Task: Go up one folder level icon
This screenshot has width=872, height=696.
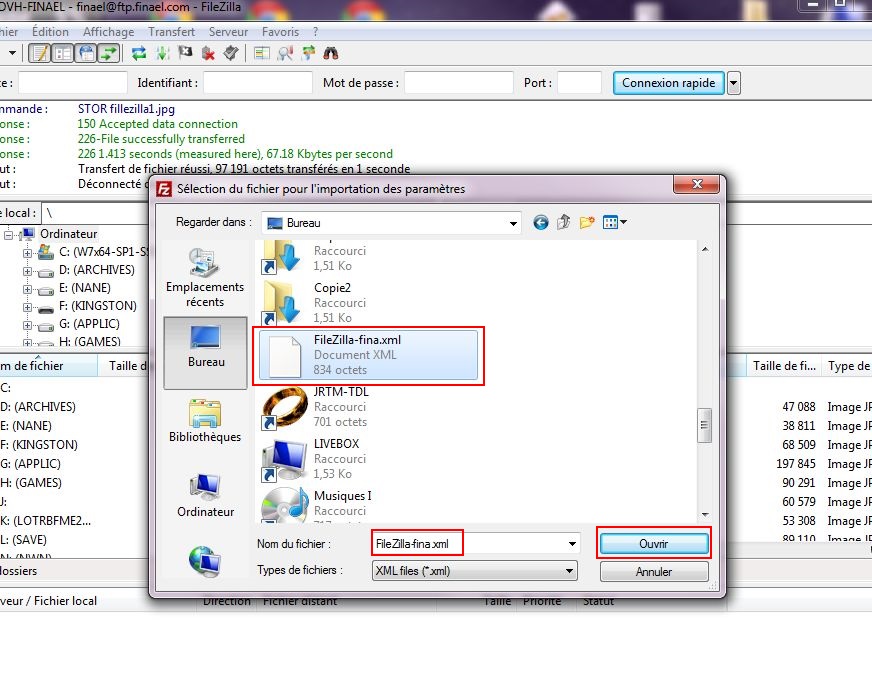Action: [x=564, y=222]
